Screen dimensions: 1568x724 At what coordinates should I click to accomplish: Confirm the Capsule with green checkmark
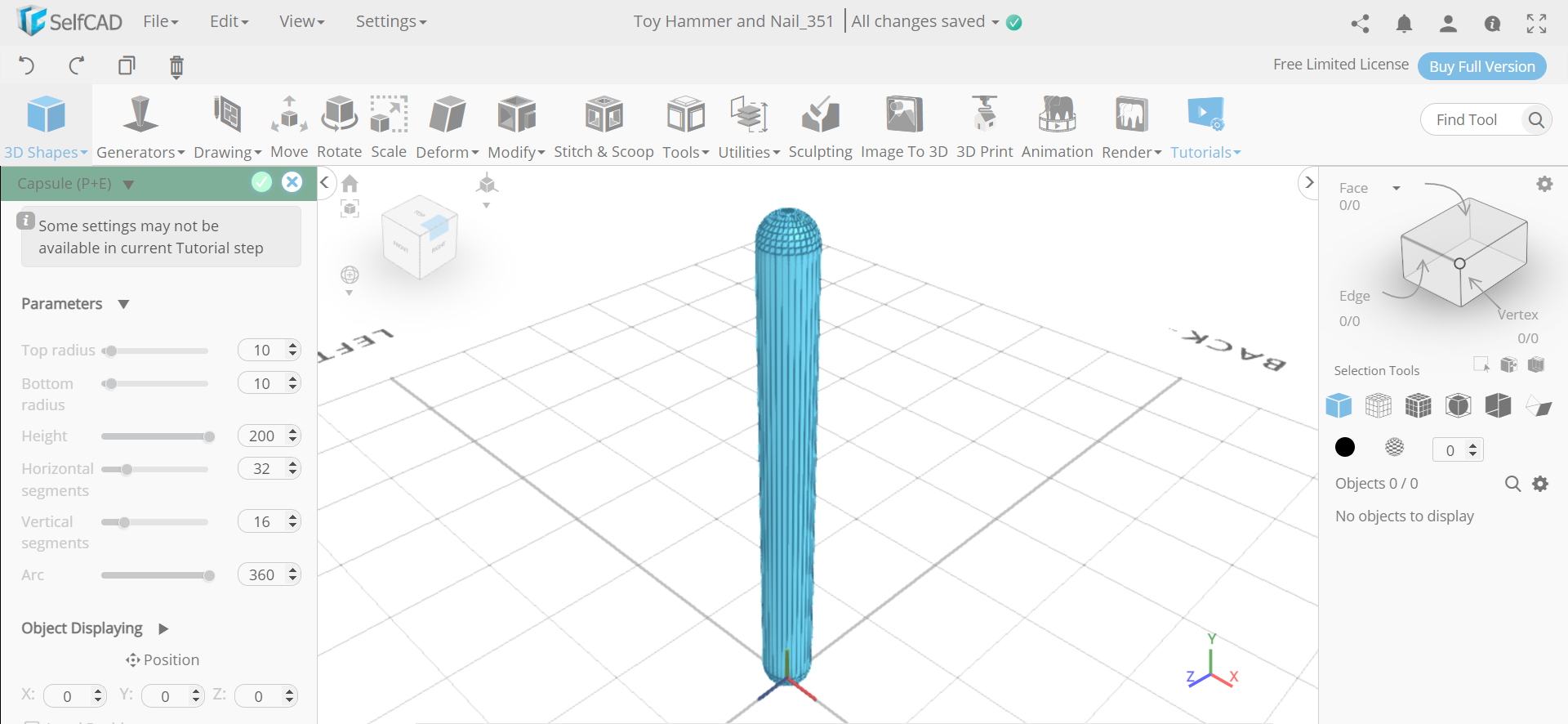[261, 182]
